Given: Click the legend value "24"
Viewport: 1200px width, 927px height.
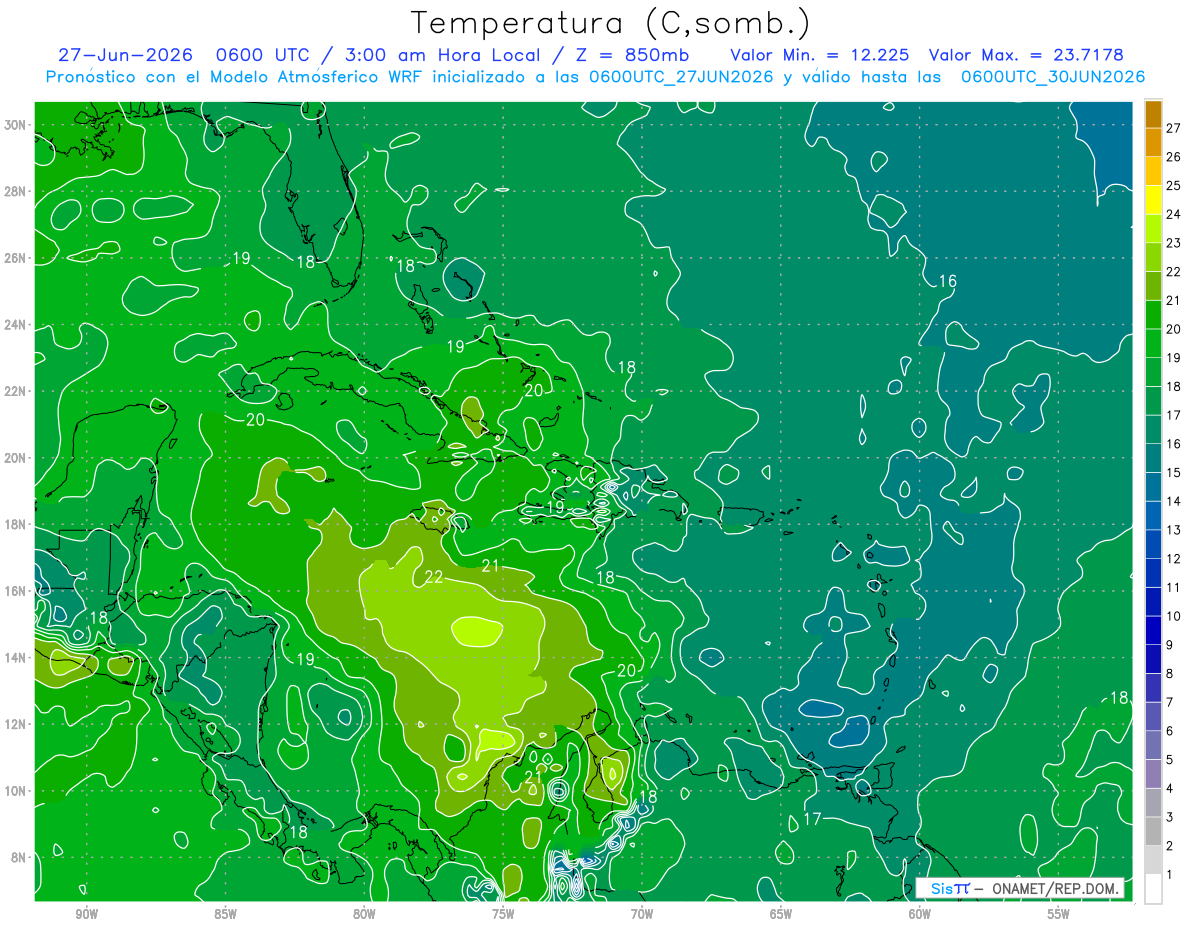Looking at the screenshot, I should point(1174,214).
